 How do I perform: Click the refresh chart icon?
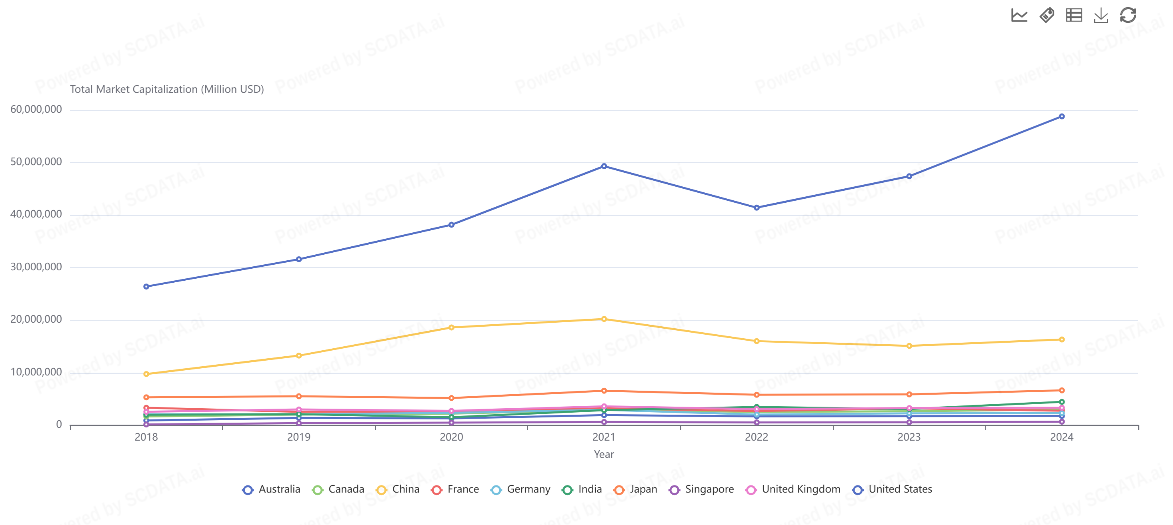tap(1128, 15)
